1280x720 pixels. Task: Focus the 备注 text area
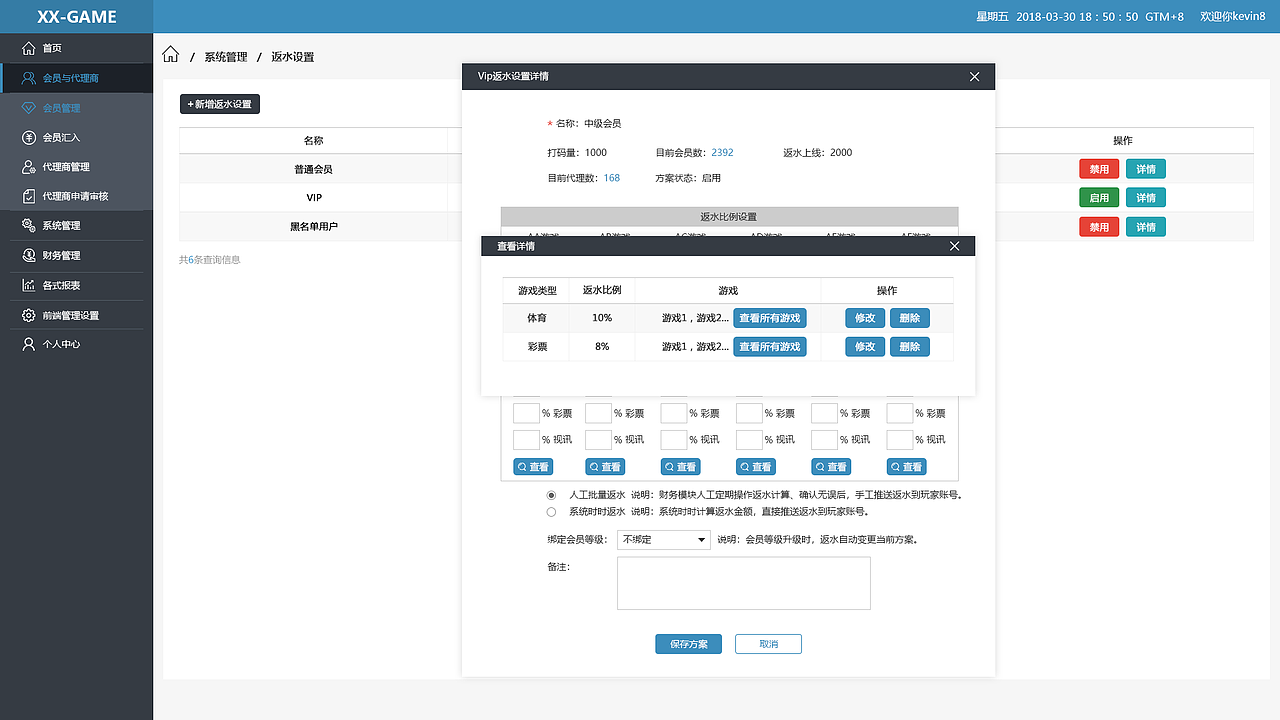[x=744, y=583]
